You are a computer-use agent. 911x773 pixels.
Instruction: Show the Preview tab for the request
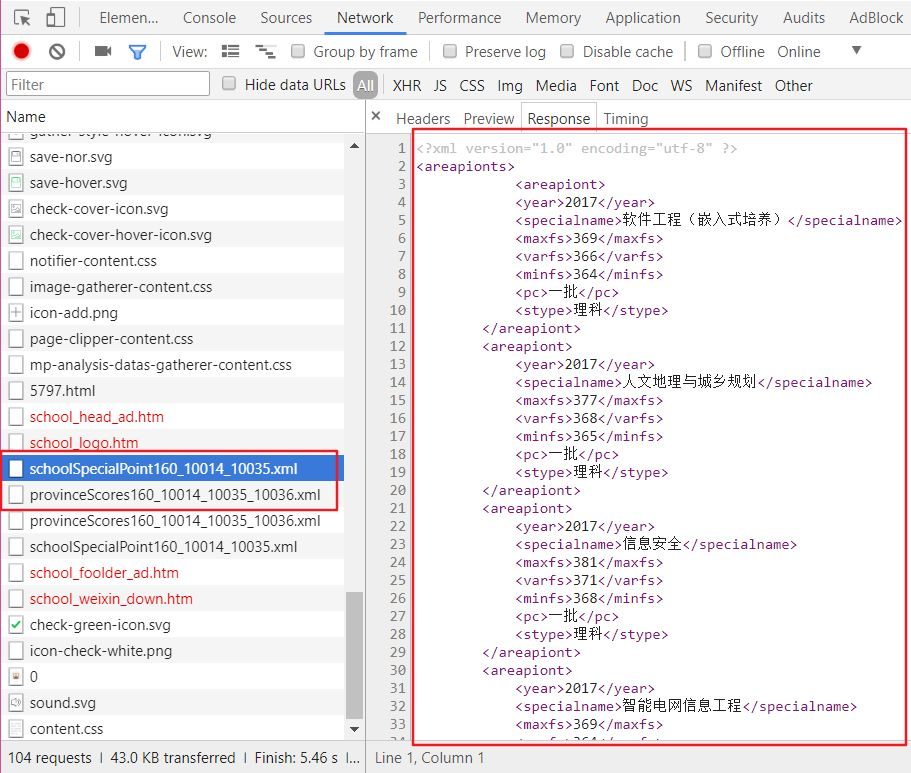point(489,119)
